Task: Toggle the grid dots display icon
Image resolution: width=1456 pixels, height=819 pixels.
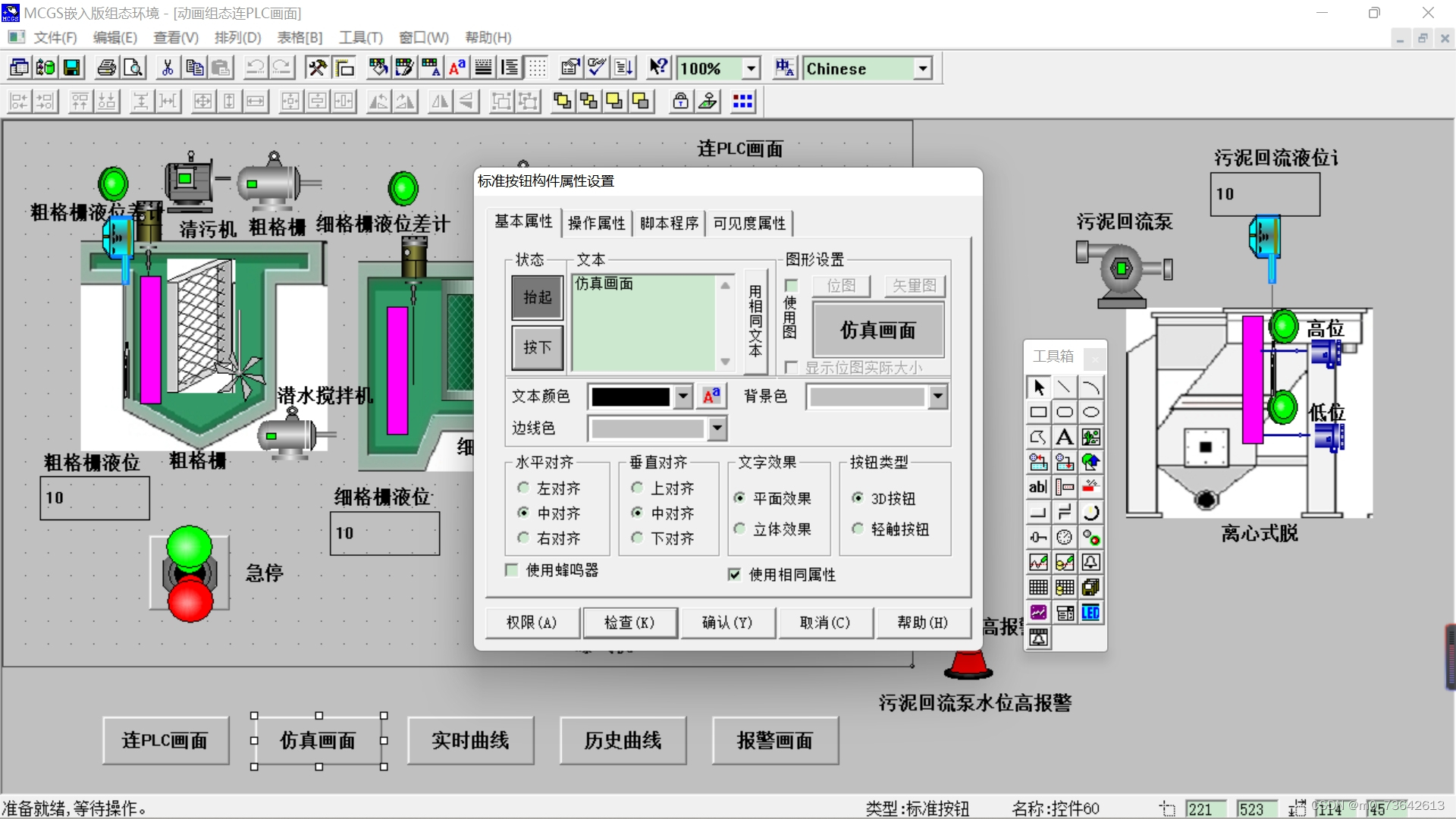Action: pyautogui.click(x=537, y=68)
